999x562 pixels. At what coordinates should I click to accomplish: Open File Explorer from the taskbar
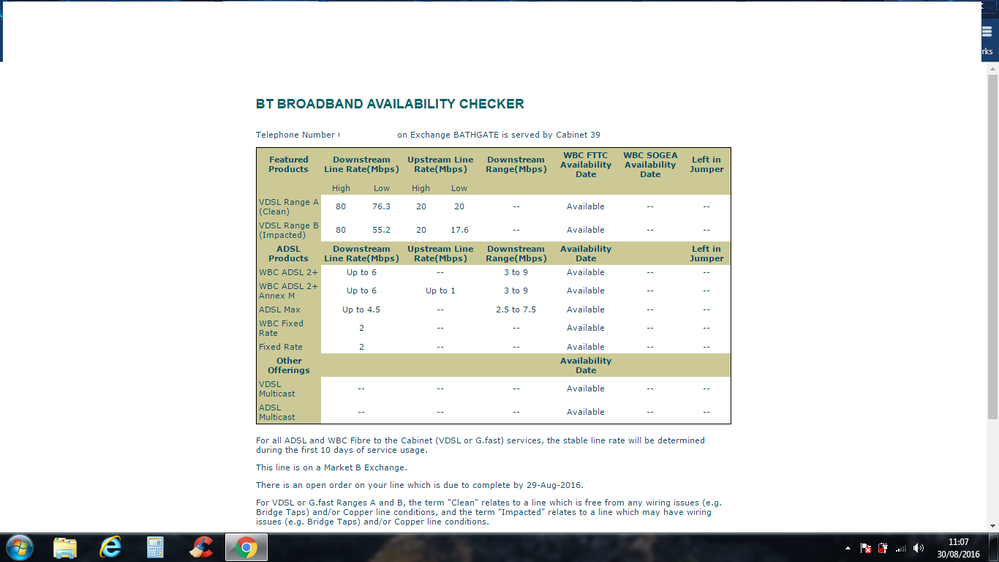tap(65, 548)
